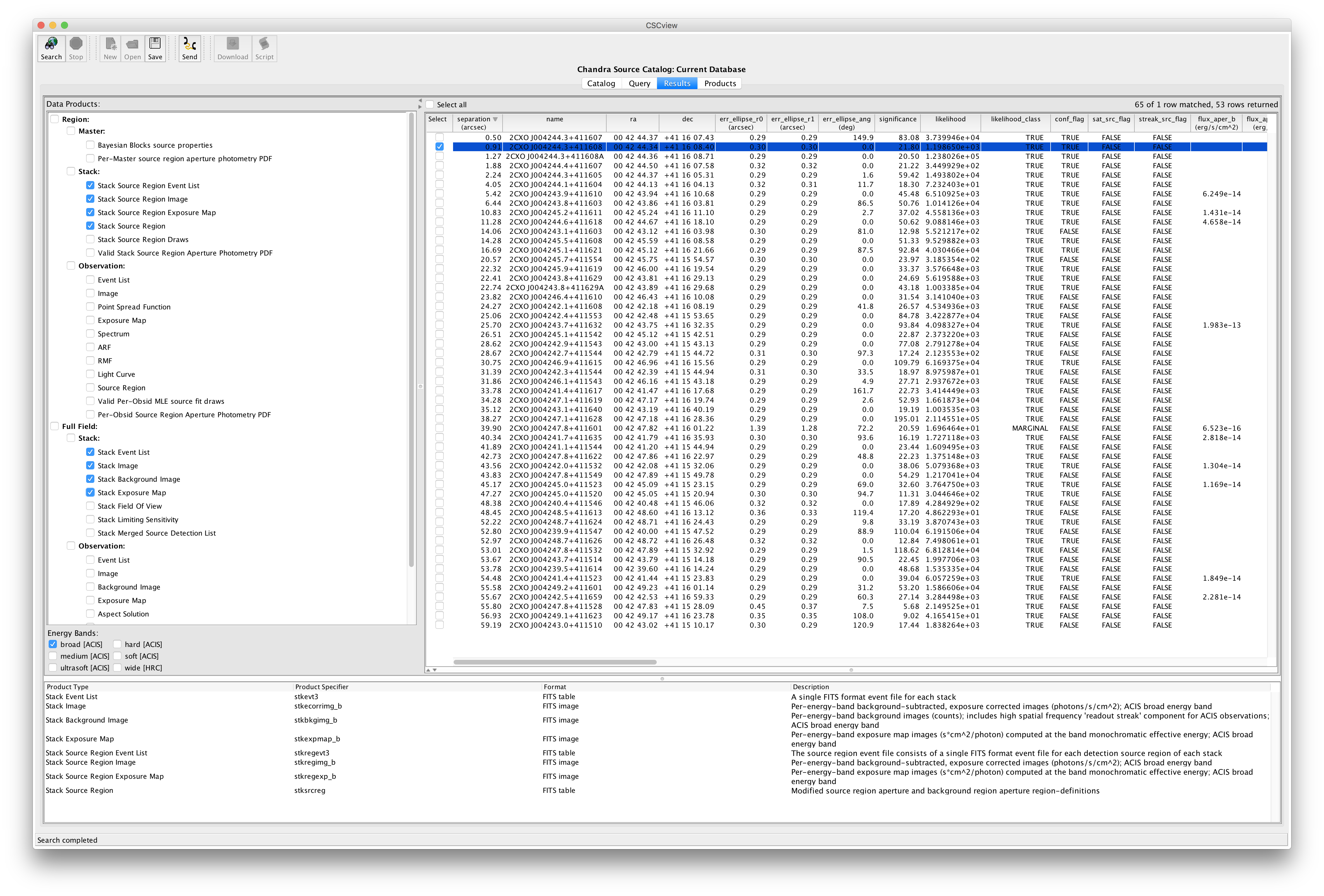Click the likelihood column header

coord(950,119)
